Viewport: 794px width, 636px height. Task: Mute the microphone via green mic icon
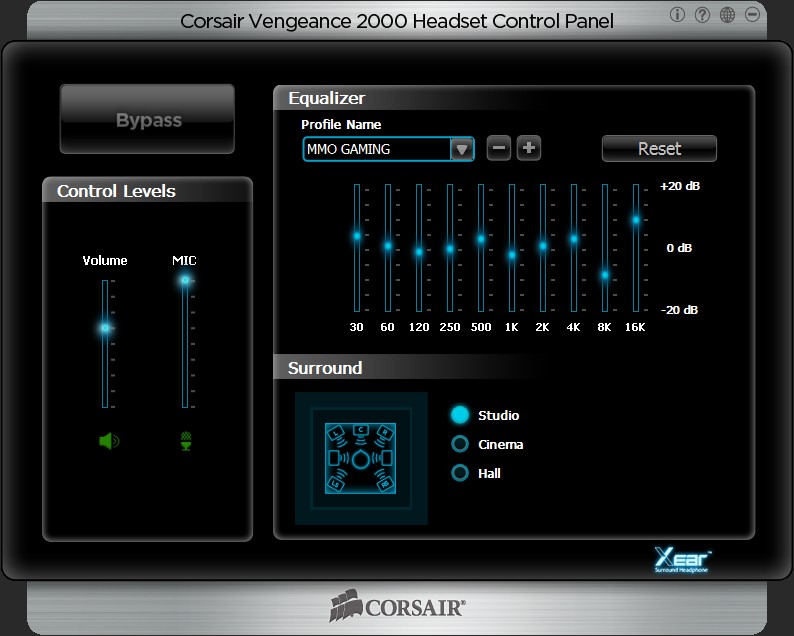coord(185,440)
